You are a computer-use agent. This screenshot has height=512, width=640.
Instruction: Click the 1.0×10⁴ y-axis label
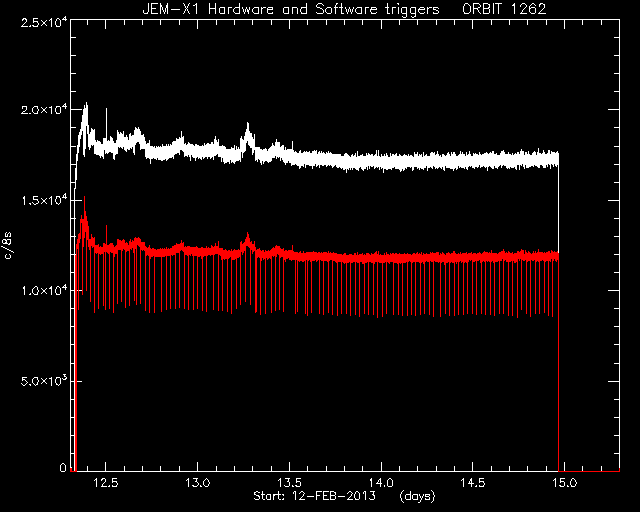pyautogui.click(x=44, y=291)
